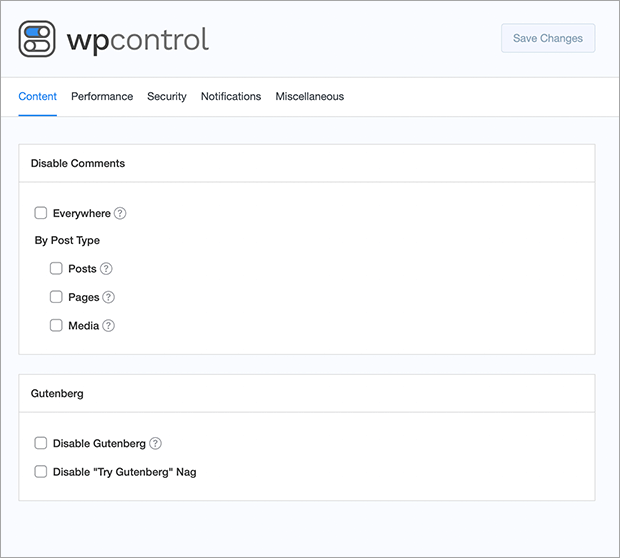This screenshot has width=620, height=558.
Task: Click the Content tab
Action: 38,96
